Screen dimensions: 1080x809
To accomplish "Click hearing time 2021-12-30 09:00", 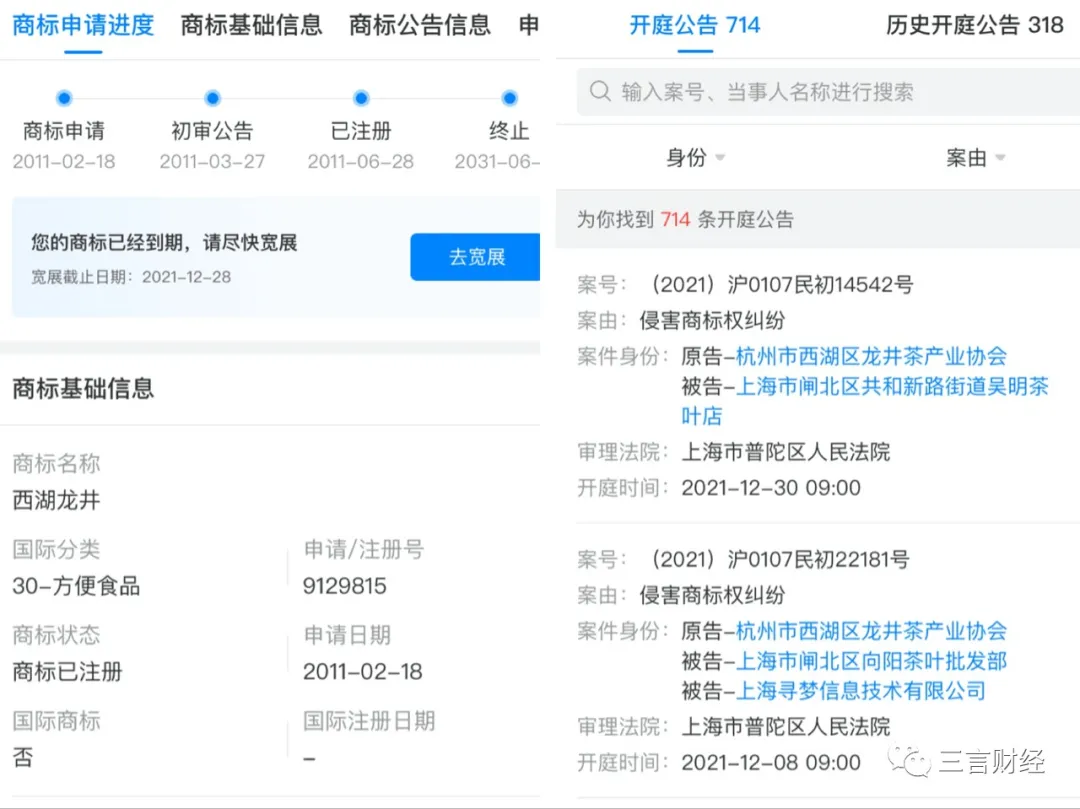I will (771, 488).
